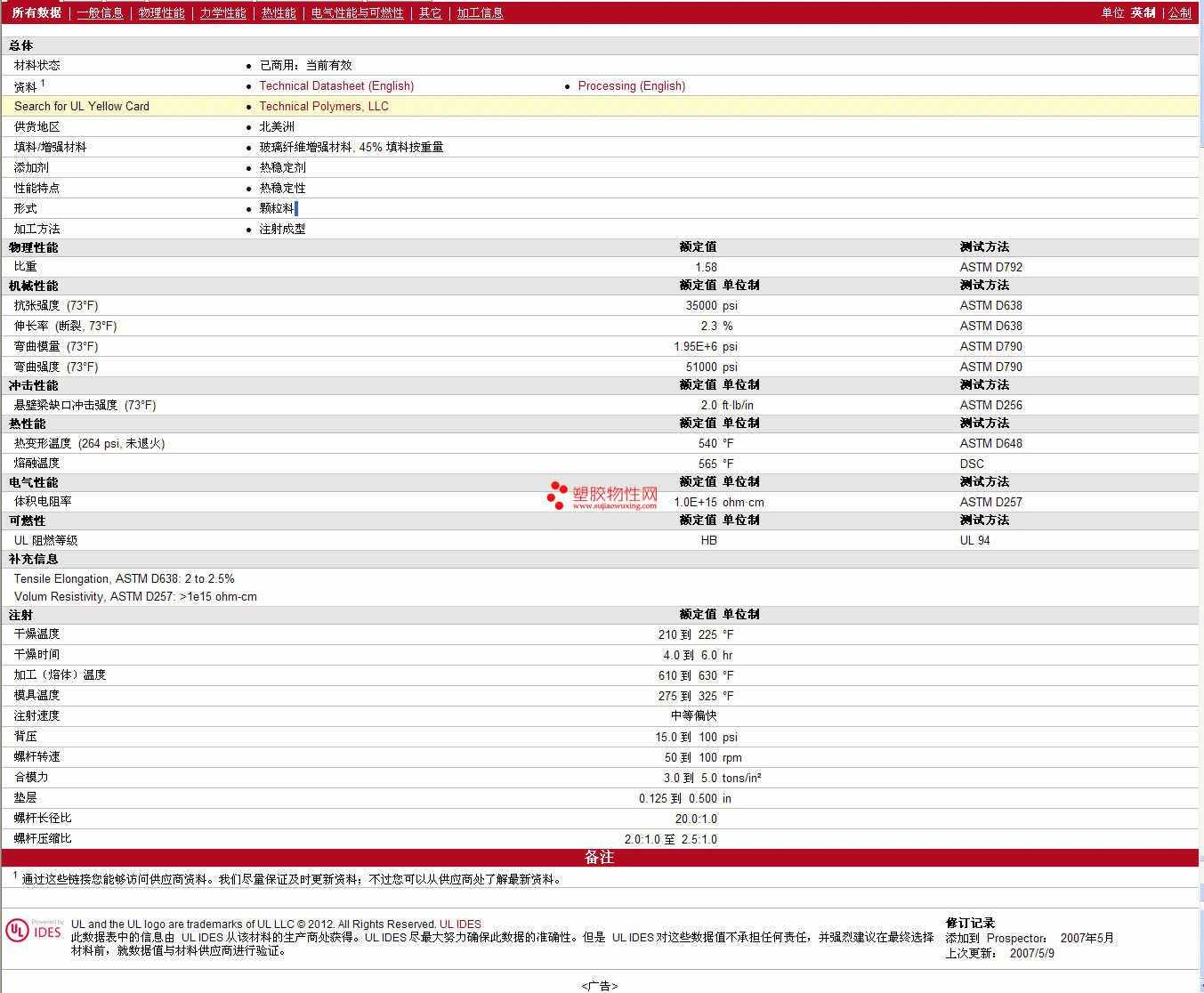Screen dimensions: 1204x993
Task: Open Technical Datasheet (English) link
Action: click(336, 86)
